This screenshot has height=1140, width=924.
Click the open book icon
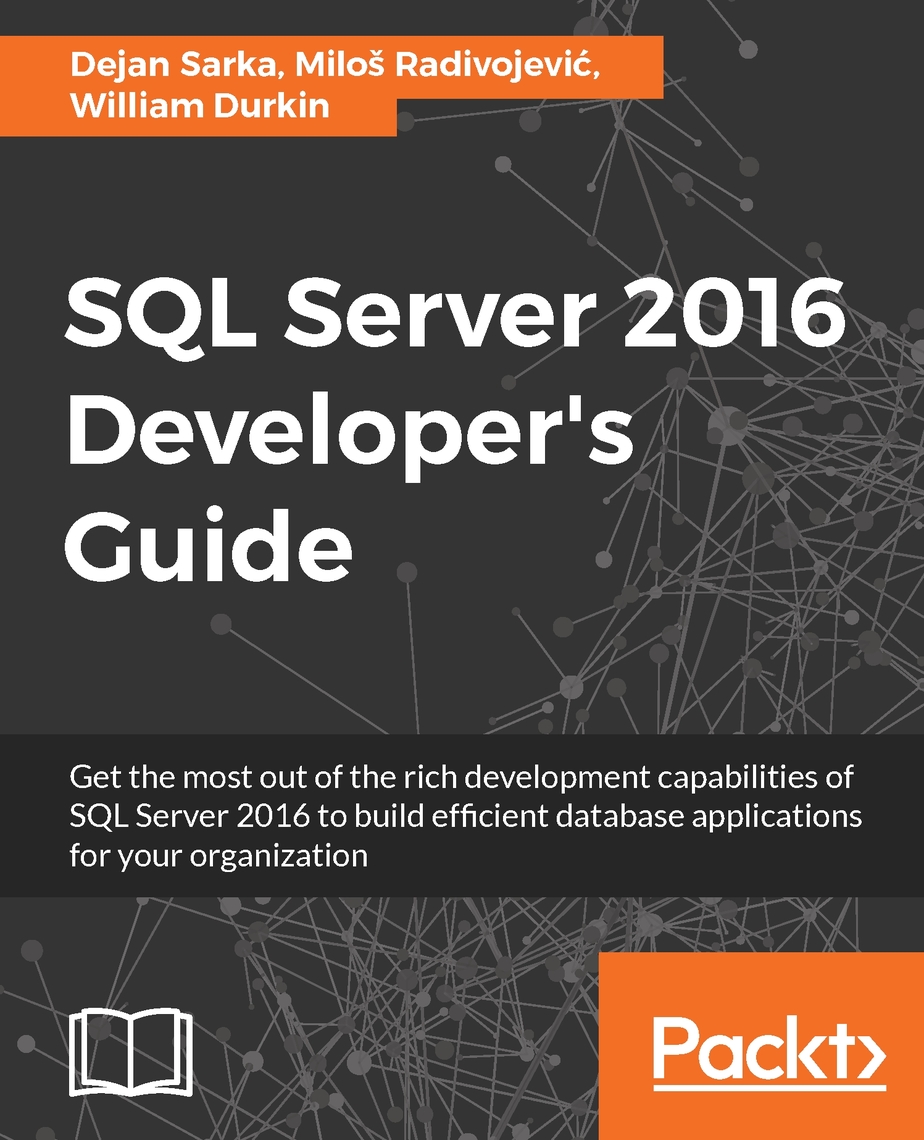(x=132, y=1051)
